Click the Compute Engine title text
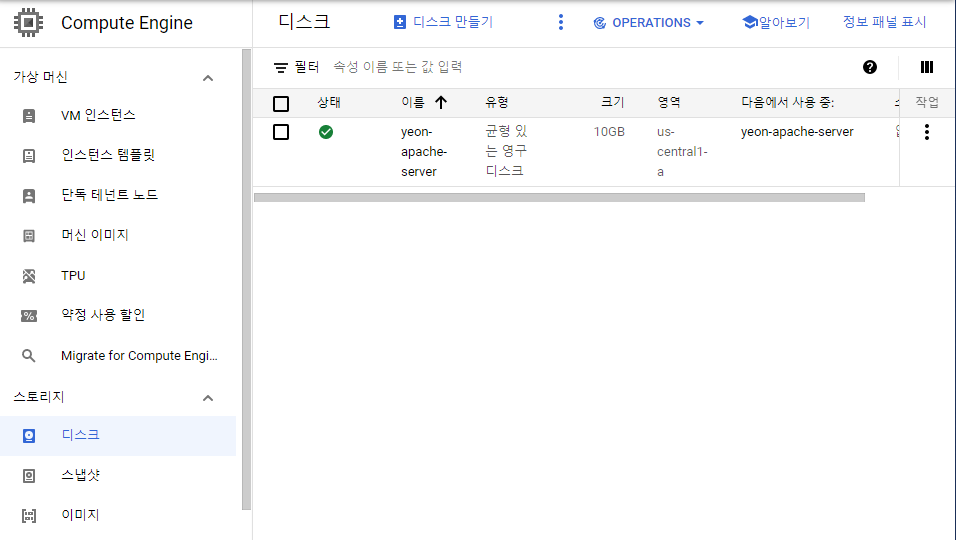This screenshot has width=956, height=540. click(127, 23)
